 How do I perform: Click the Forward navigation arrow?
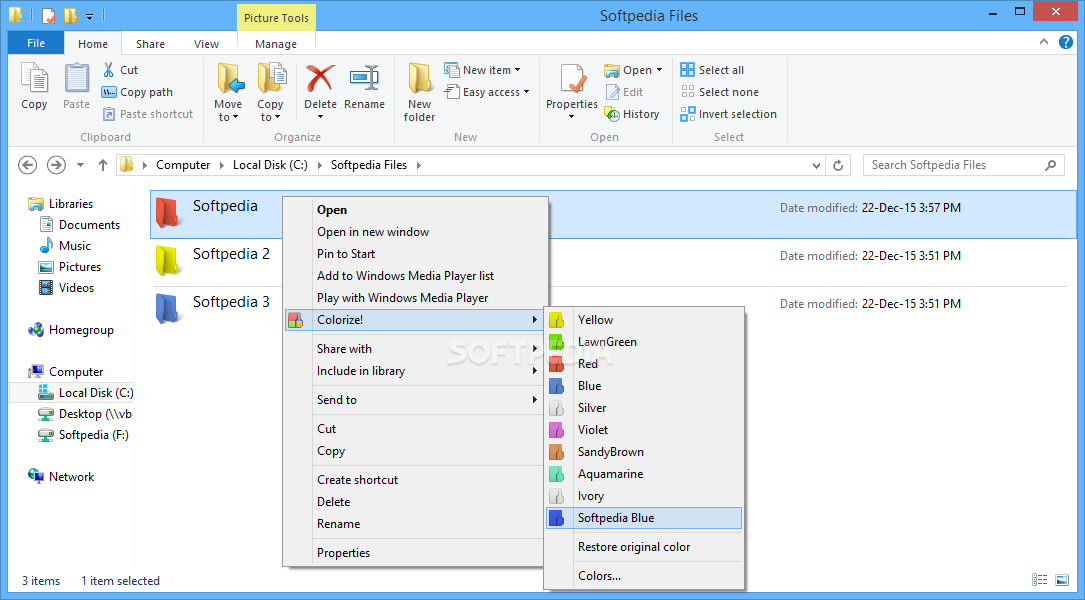pyautogui.click(x=56, y=165)
